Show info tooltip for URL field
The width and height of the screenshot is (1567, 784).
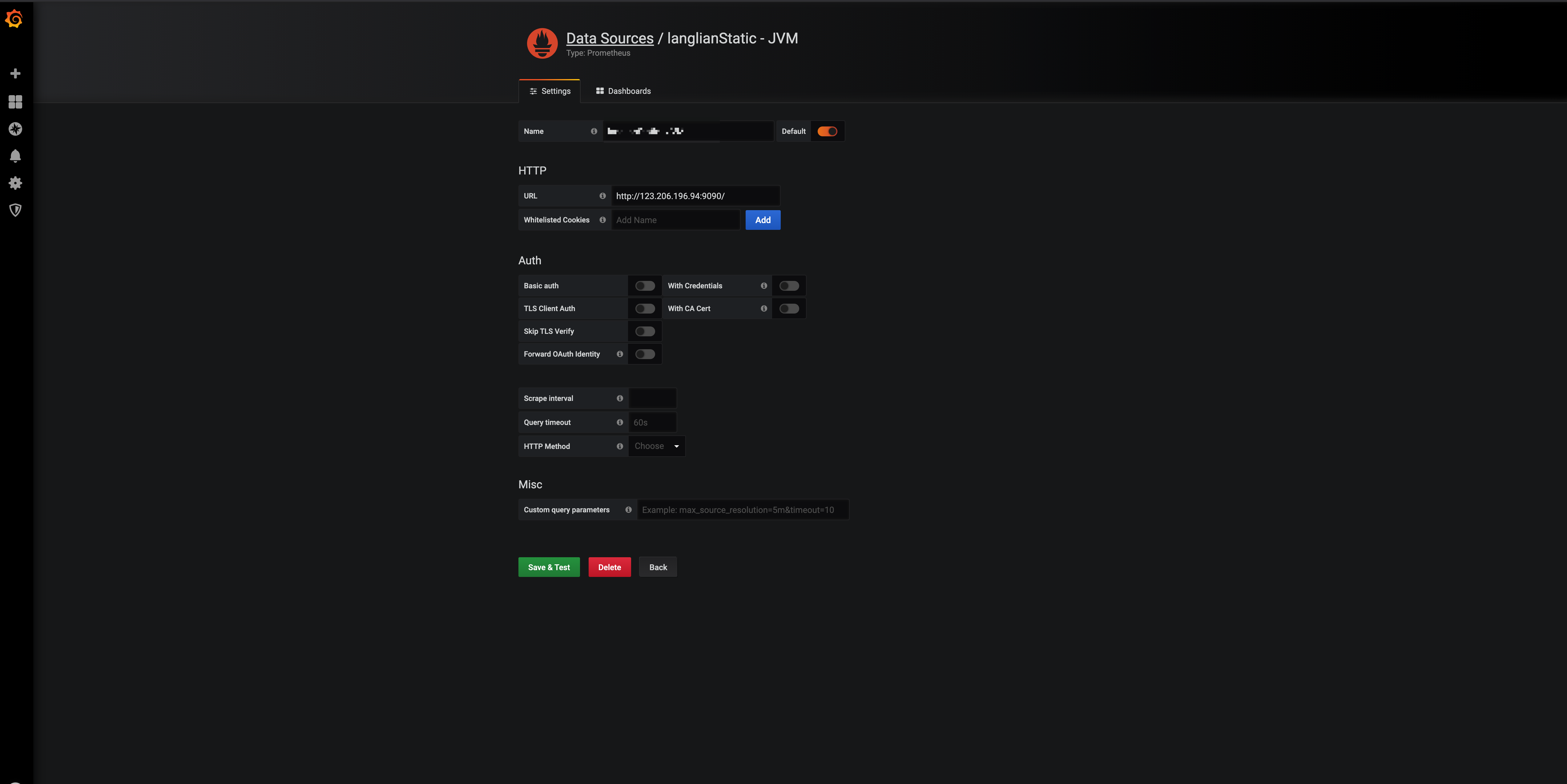[x=602, y=196]
